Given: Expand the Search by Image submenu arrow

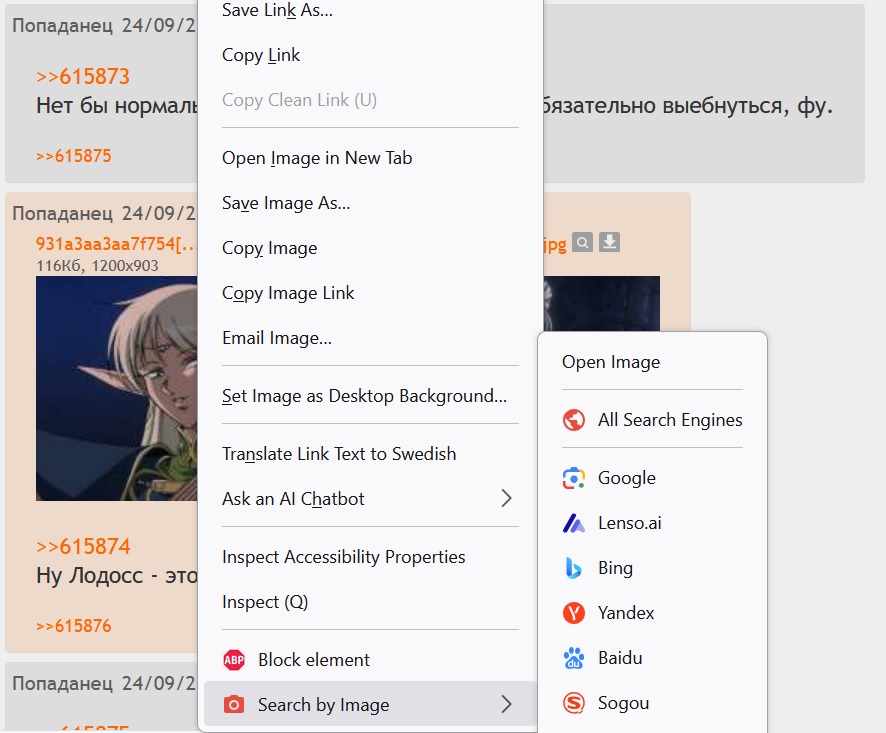Looking at the screenshot, I should pyautogui.click(x=506, y=704).
